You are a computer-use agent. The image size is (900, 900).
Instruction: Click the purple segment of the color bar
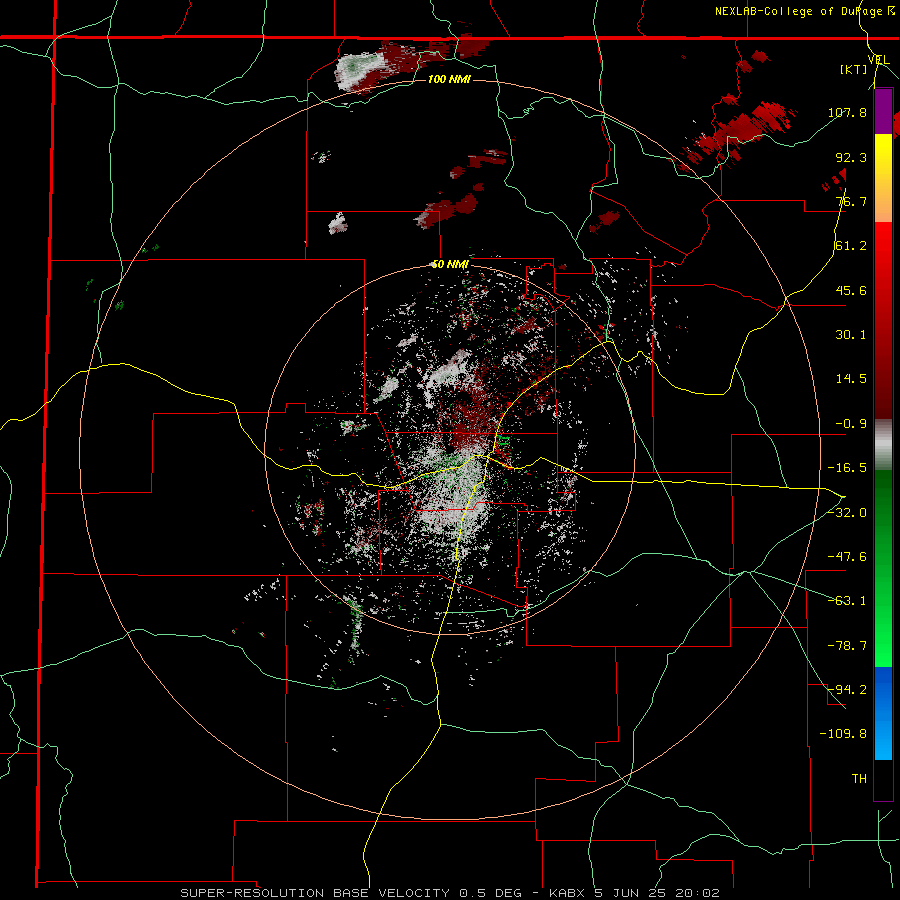[883, 112]
